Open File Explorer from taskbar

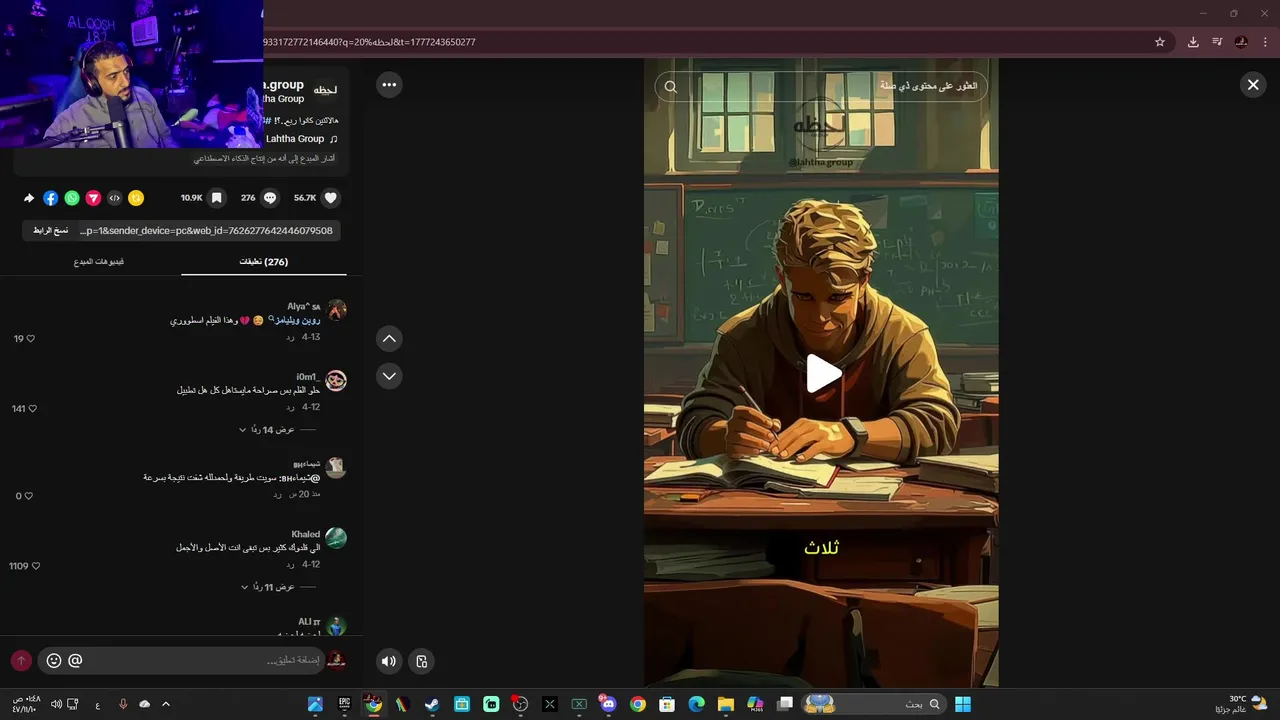tap(726, 704)
